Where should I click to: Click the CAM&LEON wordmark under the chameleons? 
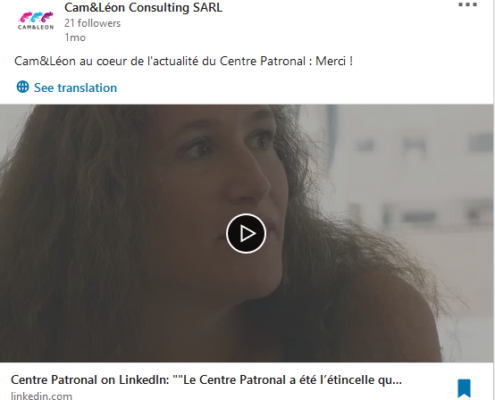(36, 27)
